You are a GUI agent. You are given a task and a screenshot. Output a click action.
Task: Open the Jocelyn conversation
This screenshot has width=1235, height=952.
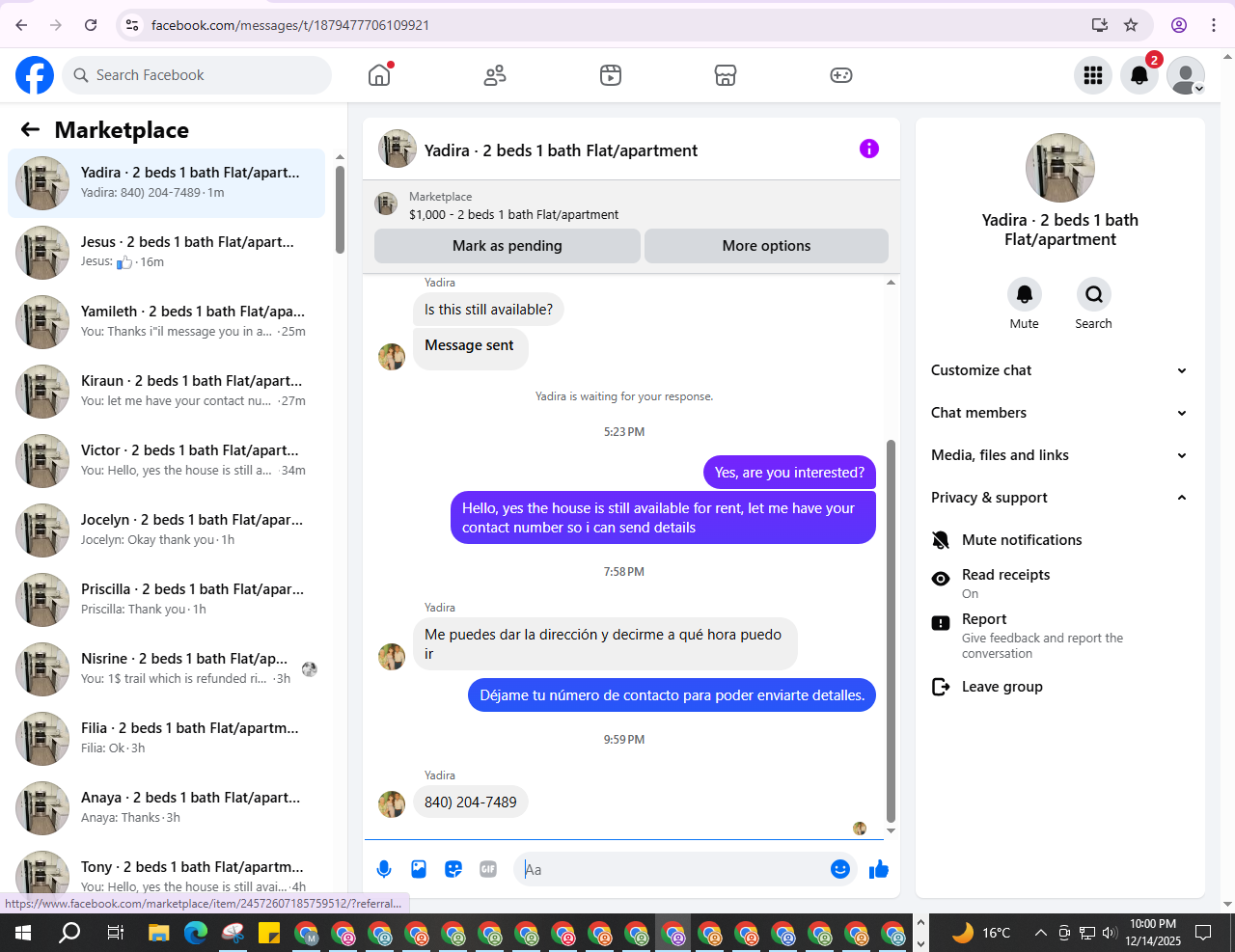click(x=167, y=530)
